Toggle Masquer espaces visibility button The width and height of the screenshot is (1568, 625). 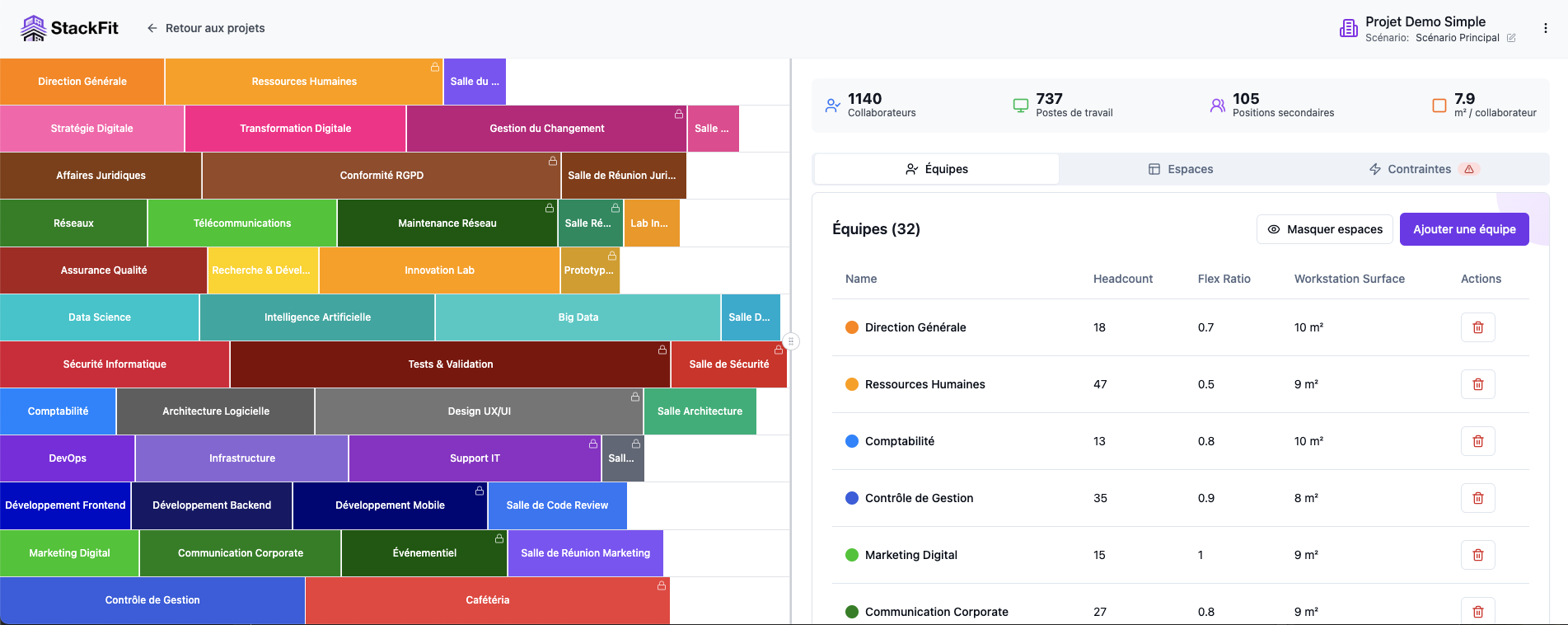1324,229
